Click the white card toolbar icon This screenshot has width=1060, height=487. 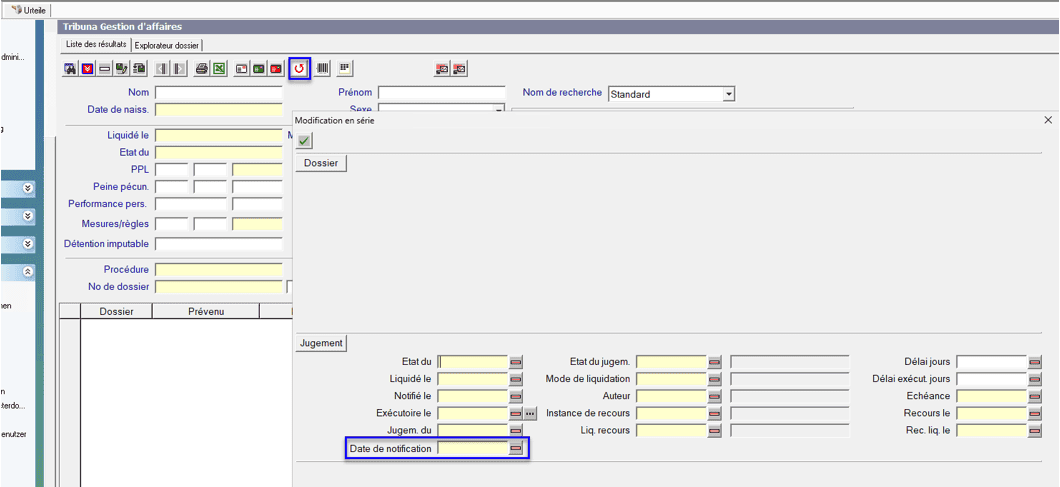(241, 68)
